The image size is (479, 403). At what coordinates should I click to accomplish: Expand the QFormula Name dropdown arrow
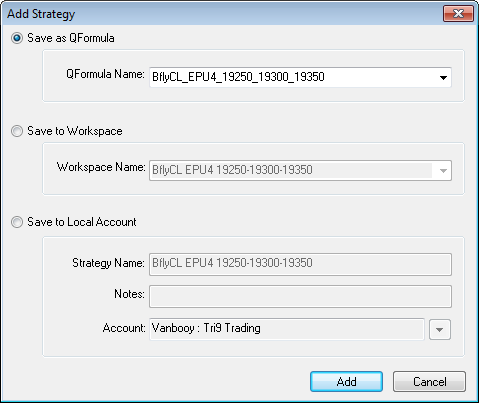point(443,78)
